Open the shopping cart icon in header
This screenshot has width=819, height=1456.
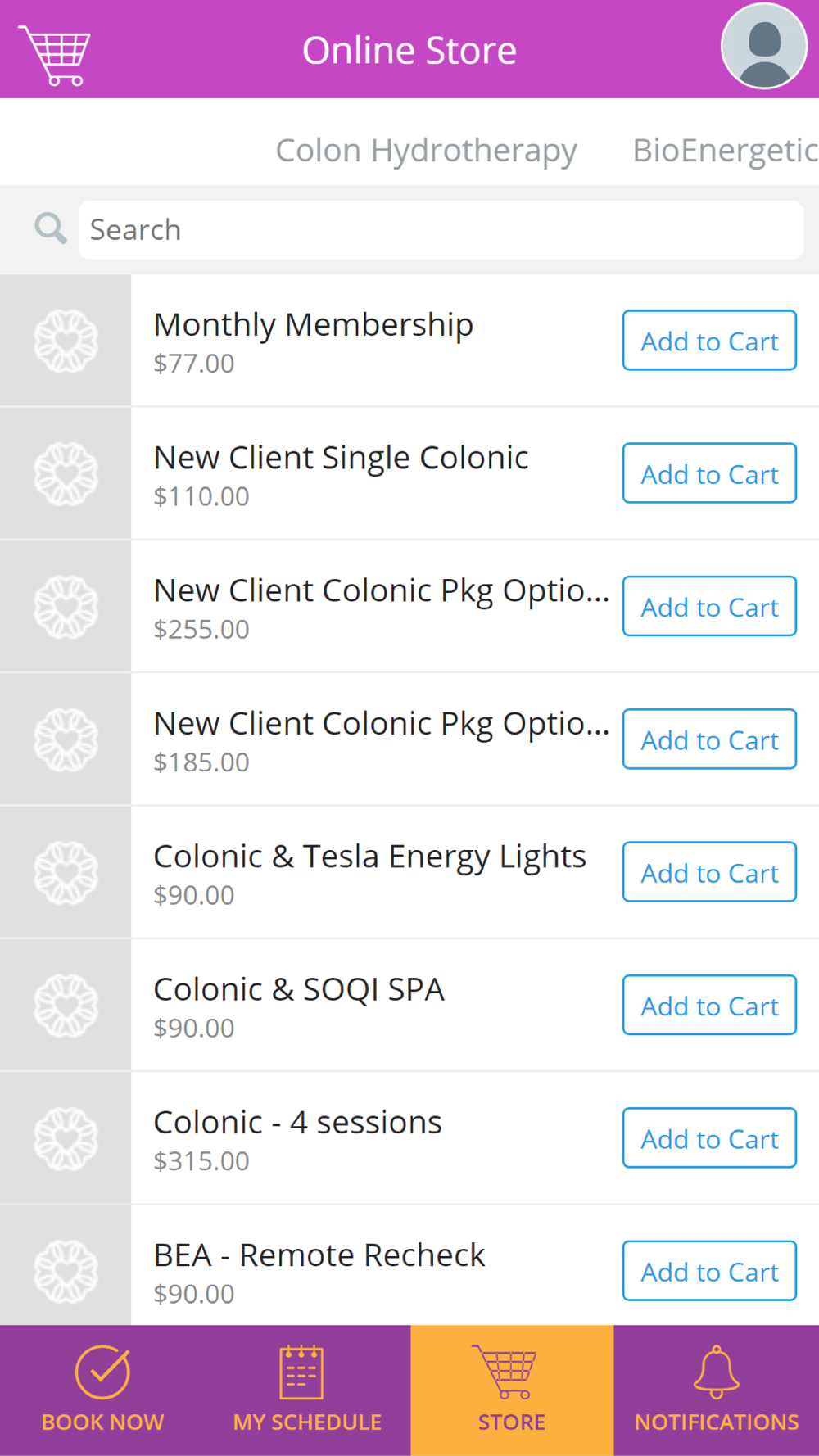55,55
